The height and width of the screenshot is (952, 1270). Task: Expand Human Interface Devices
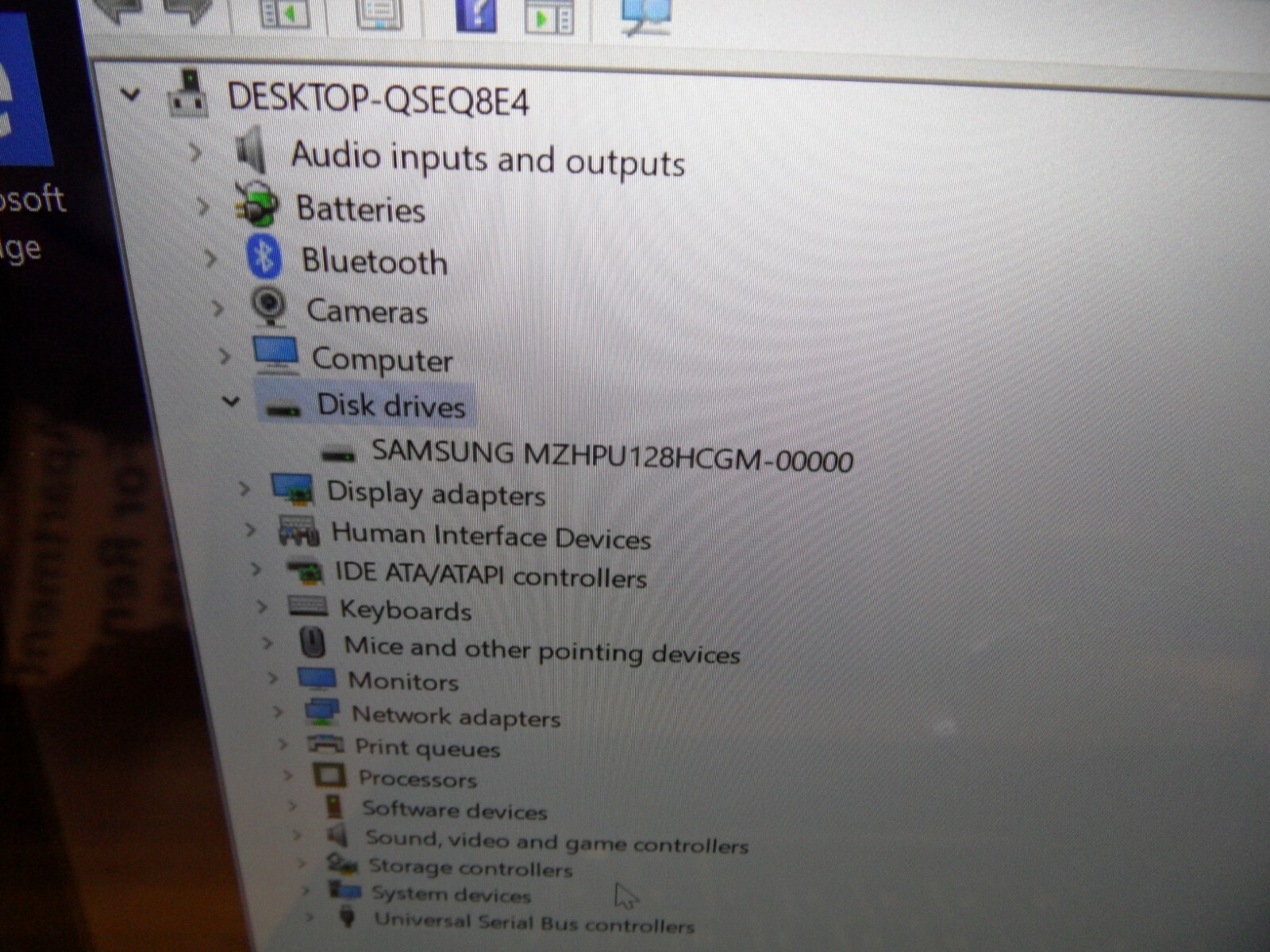coord(251,529)
